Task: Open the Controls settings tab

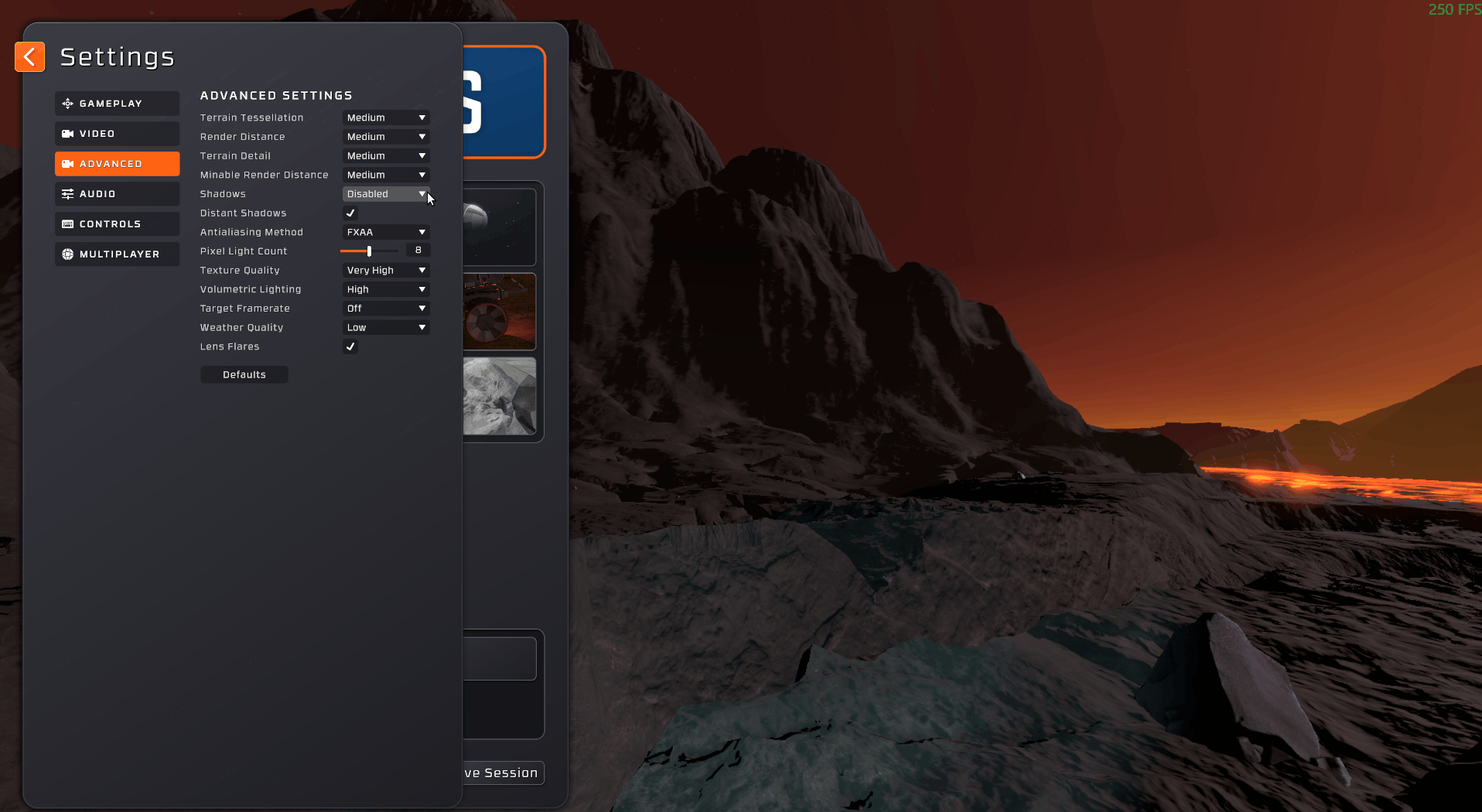Action: (x=117, y=224)
